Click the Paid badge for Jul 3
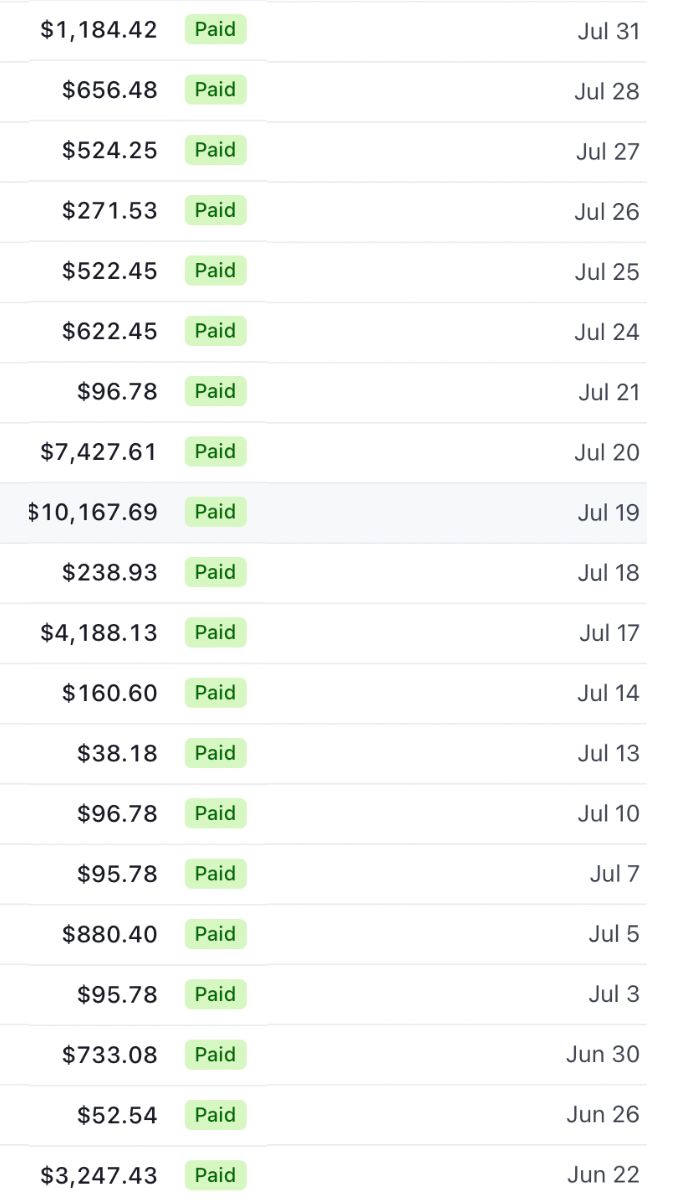 [x=215, y=994]
